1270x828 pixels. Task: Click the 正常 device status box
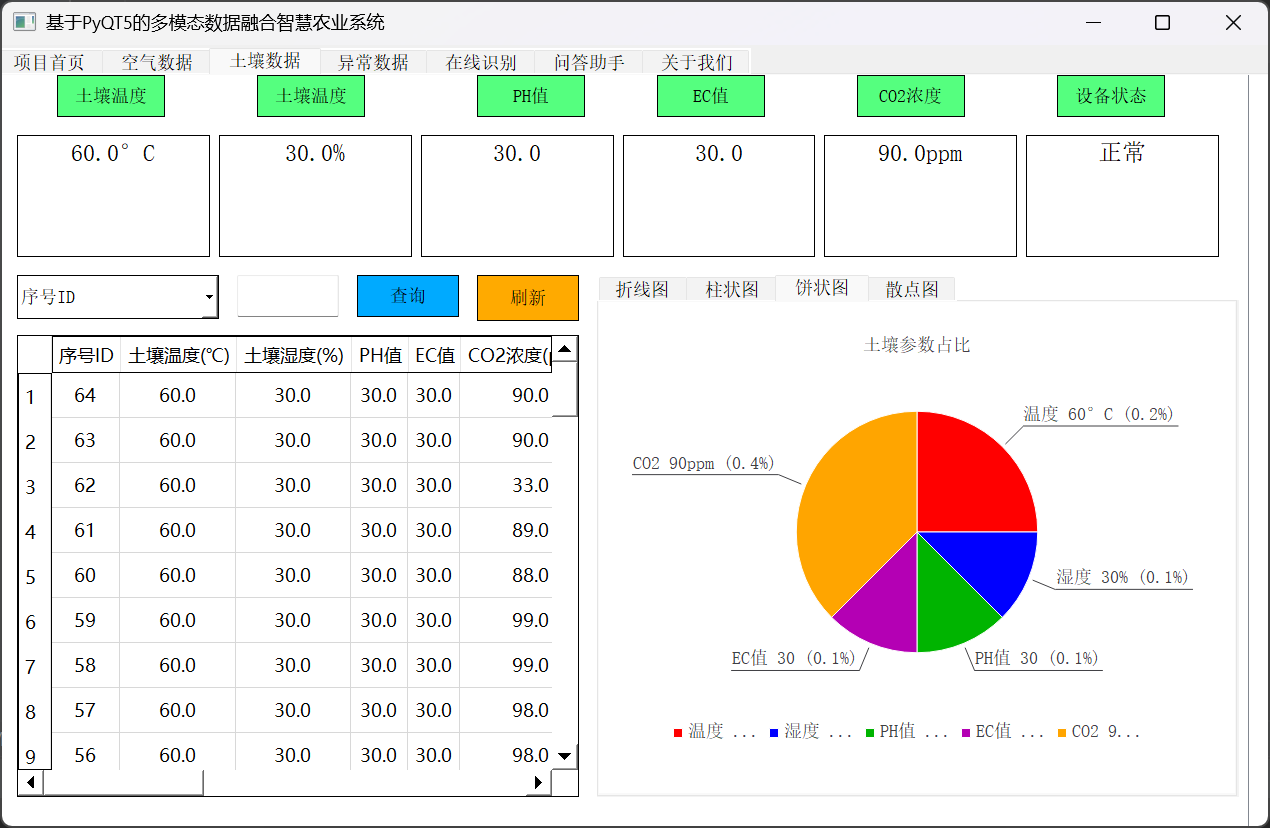(1122, 196)
